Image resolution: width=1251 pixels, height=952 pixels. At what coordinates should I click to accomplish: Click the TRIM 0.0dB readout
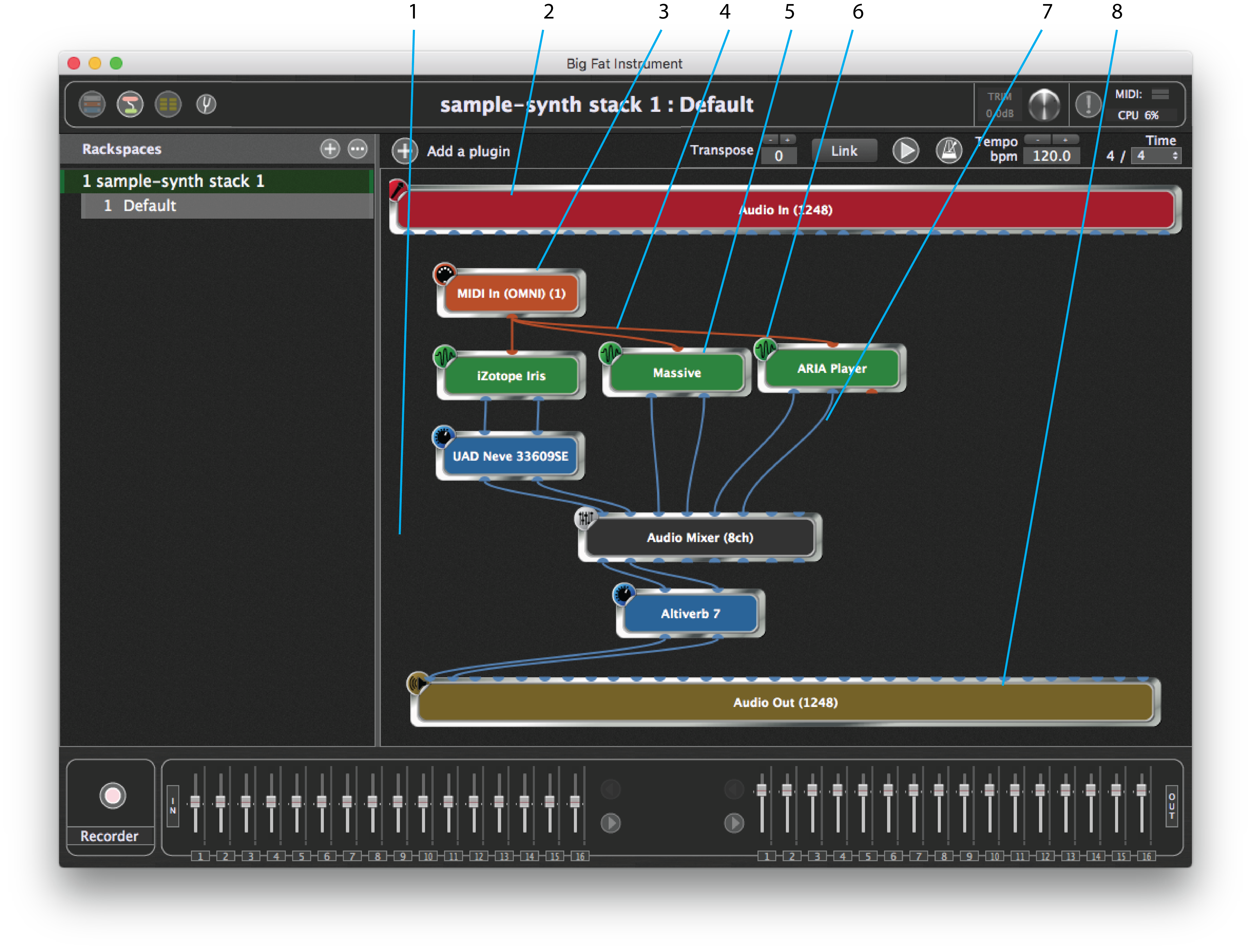pos(1000,105)
